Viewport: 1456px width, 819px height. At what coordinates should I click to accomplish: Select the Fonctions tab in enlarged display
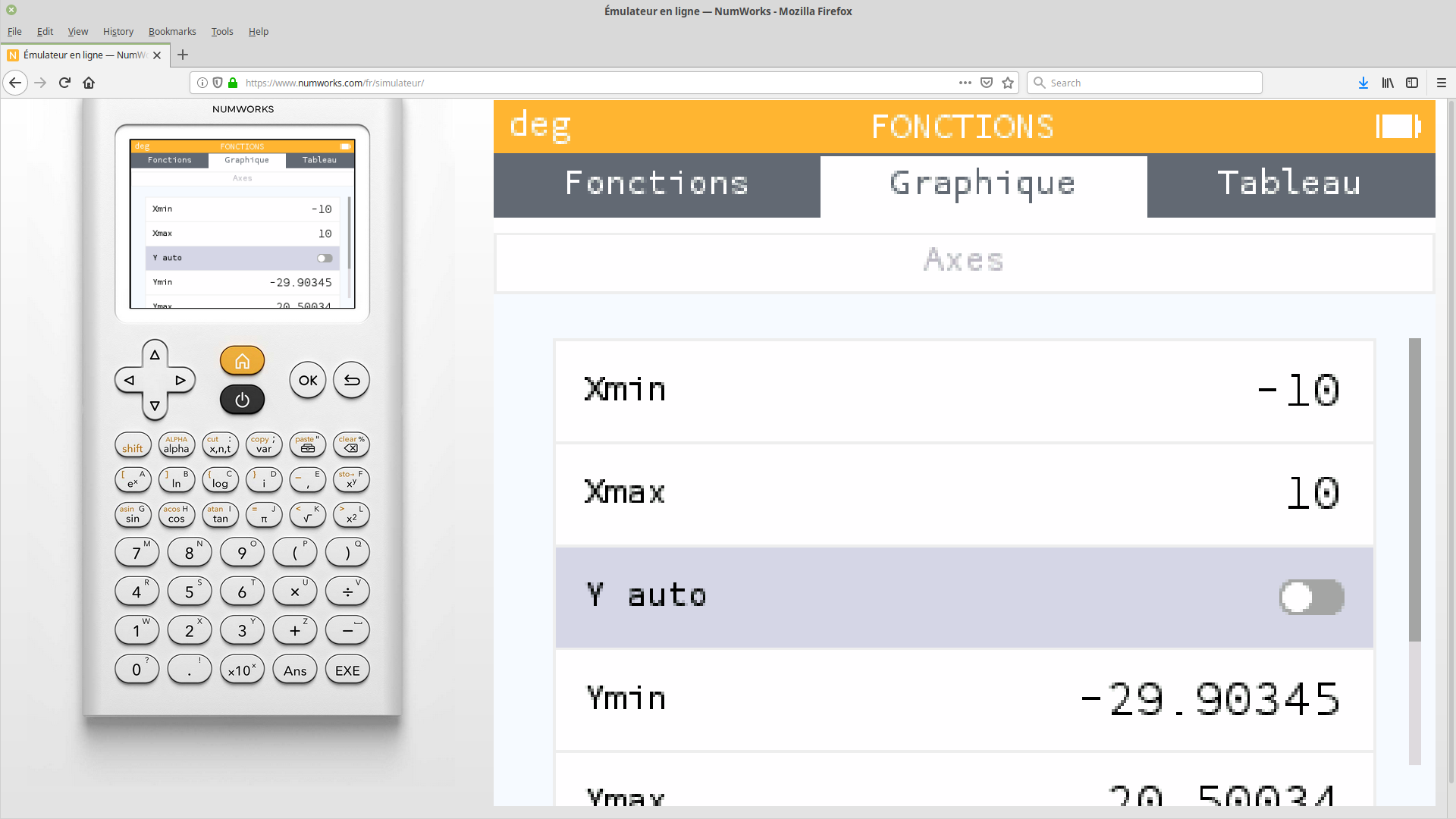tap(657, 185)
